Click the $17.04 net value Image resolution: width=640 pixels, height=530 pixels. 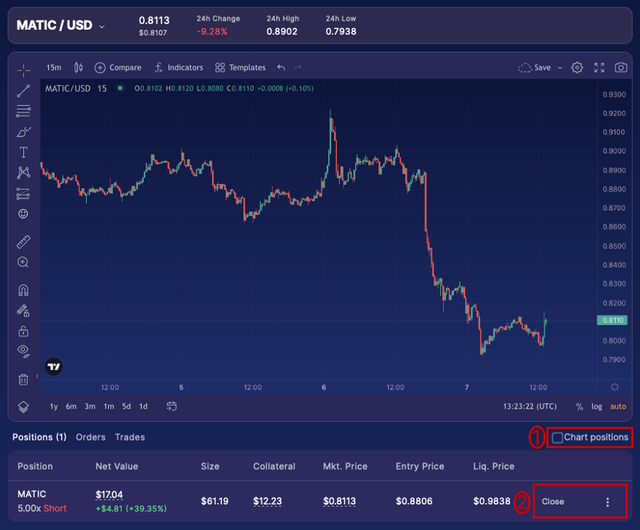point(109,494)
